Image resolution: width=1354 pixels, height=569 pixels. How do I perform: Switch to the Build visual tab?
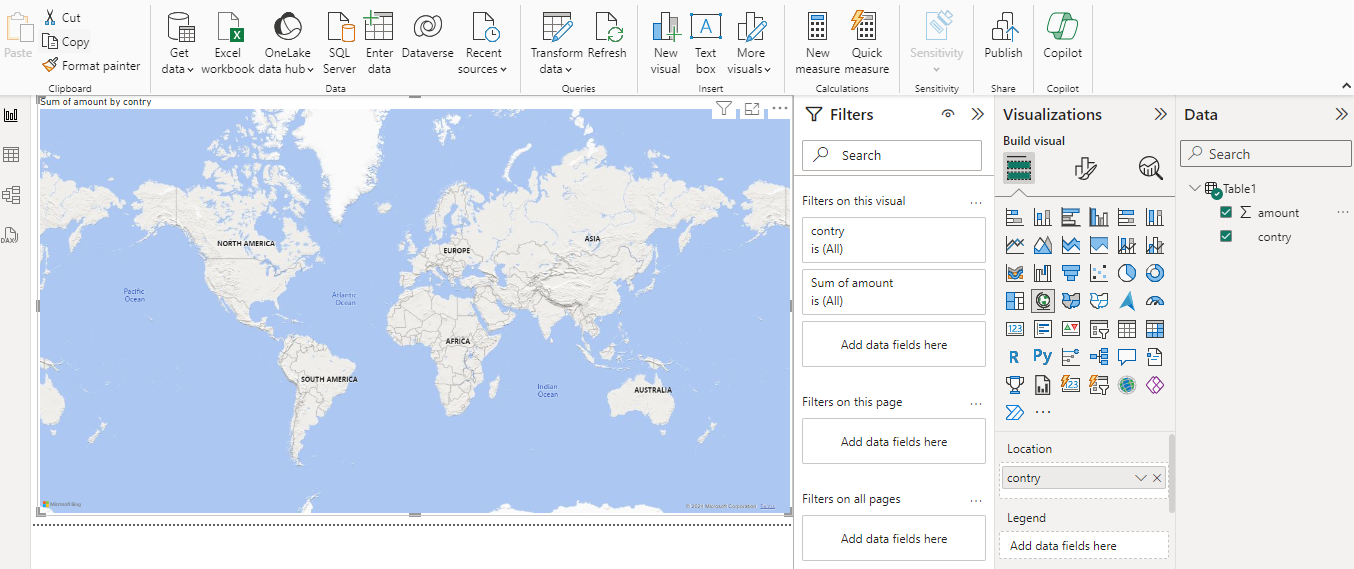(1019, 168)
